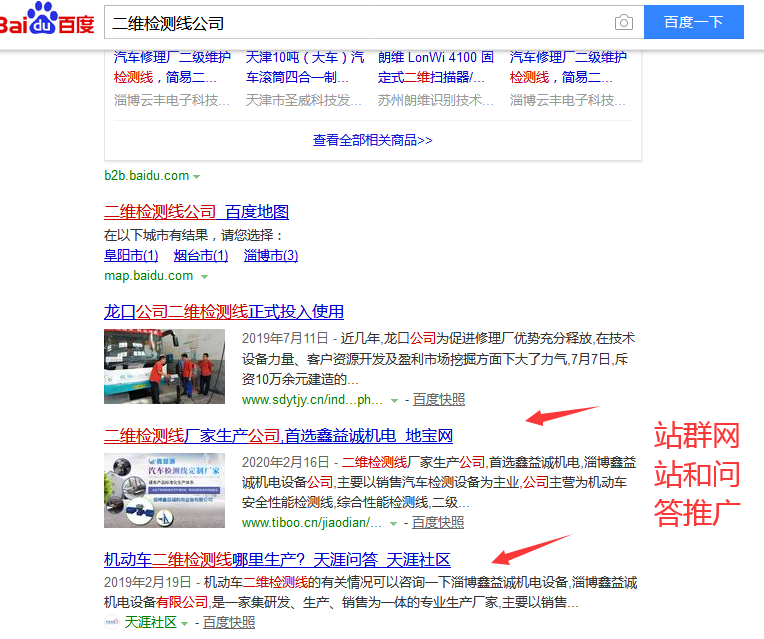Open 百度快照 for sdytjy.cn result
This screenshot has width=764, height=639.
pyautogui.click(x=439, y=400)
